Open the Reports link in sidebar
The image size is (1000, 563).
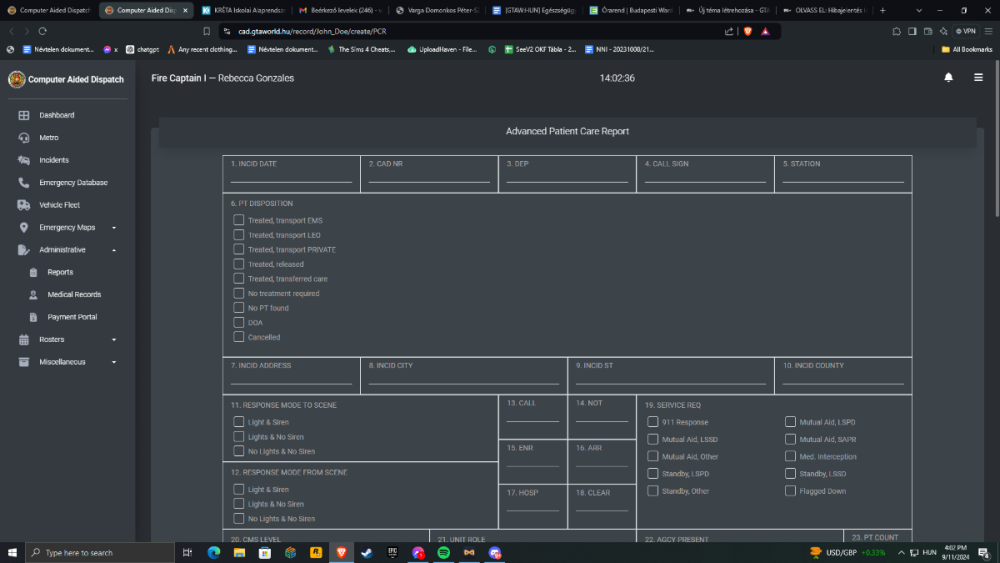(60, 272)
